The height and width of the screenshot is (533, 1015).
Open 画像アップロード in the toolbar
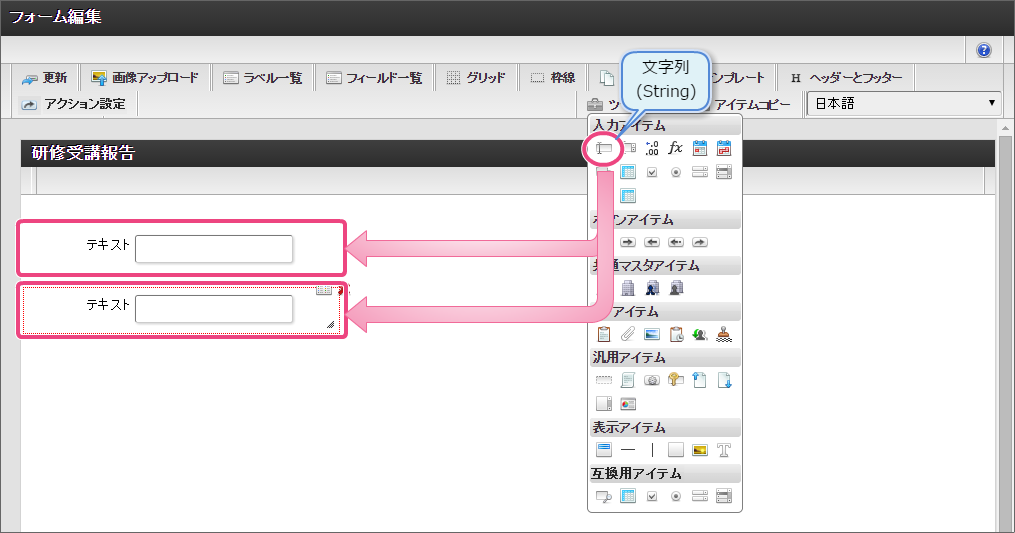pos(145,78)
